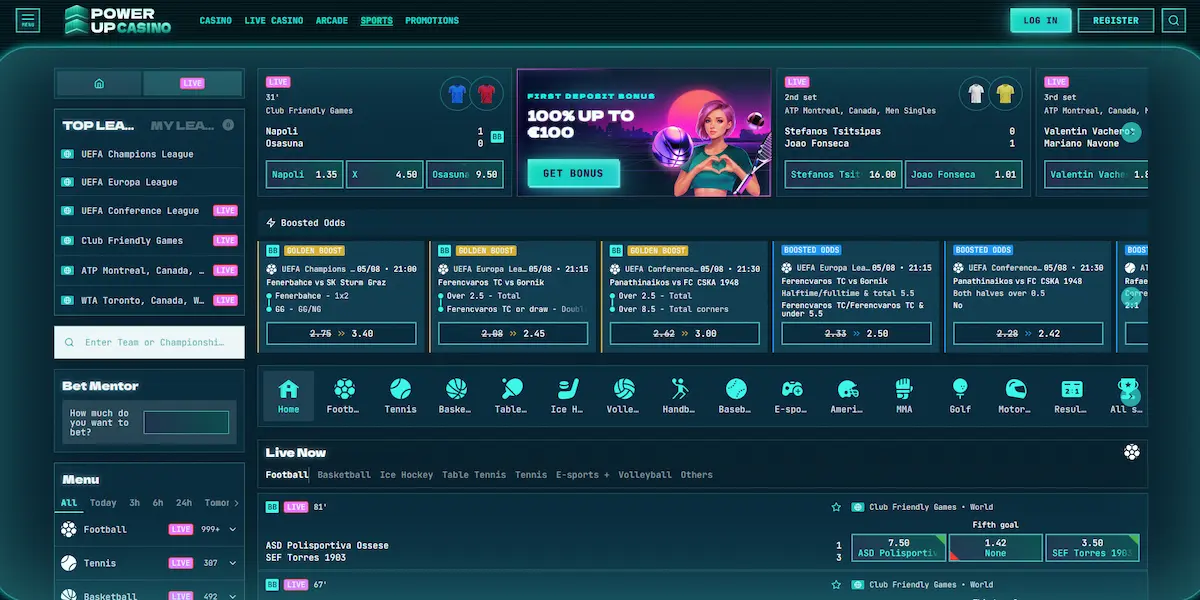Open the hamburger menu icon
The width and height of the screenshot is (1200, 600).
click(28, 20)
